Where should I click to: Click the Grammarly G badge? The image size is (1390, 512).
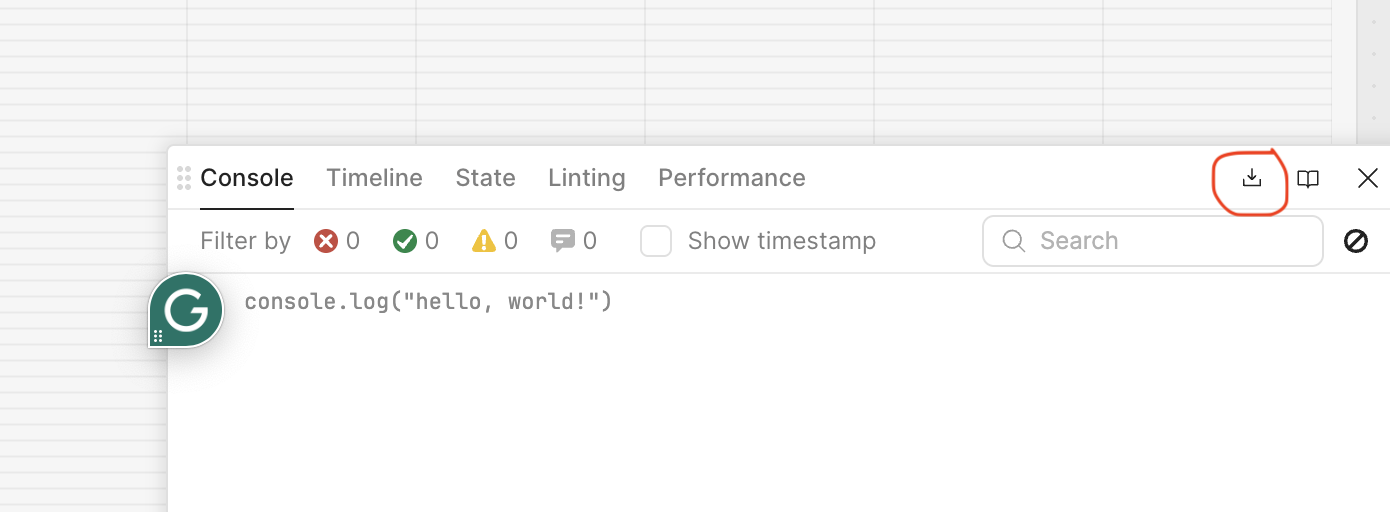186,310
